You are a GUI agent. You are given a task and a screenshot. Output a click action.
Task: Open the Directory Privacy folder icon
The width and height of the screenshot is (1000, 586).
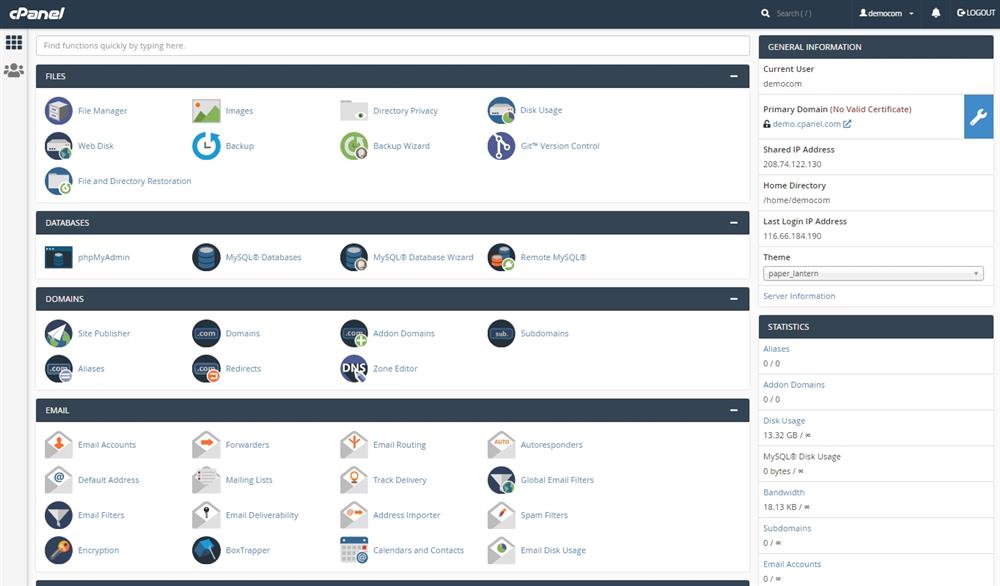[x=354, y=111]
